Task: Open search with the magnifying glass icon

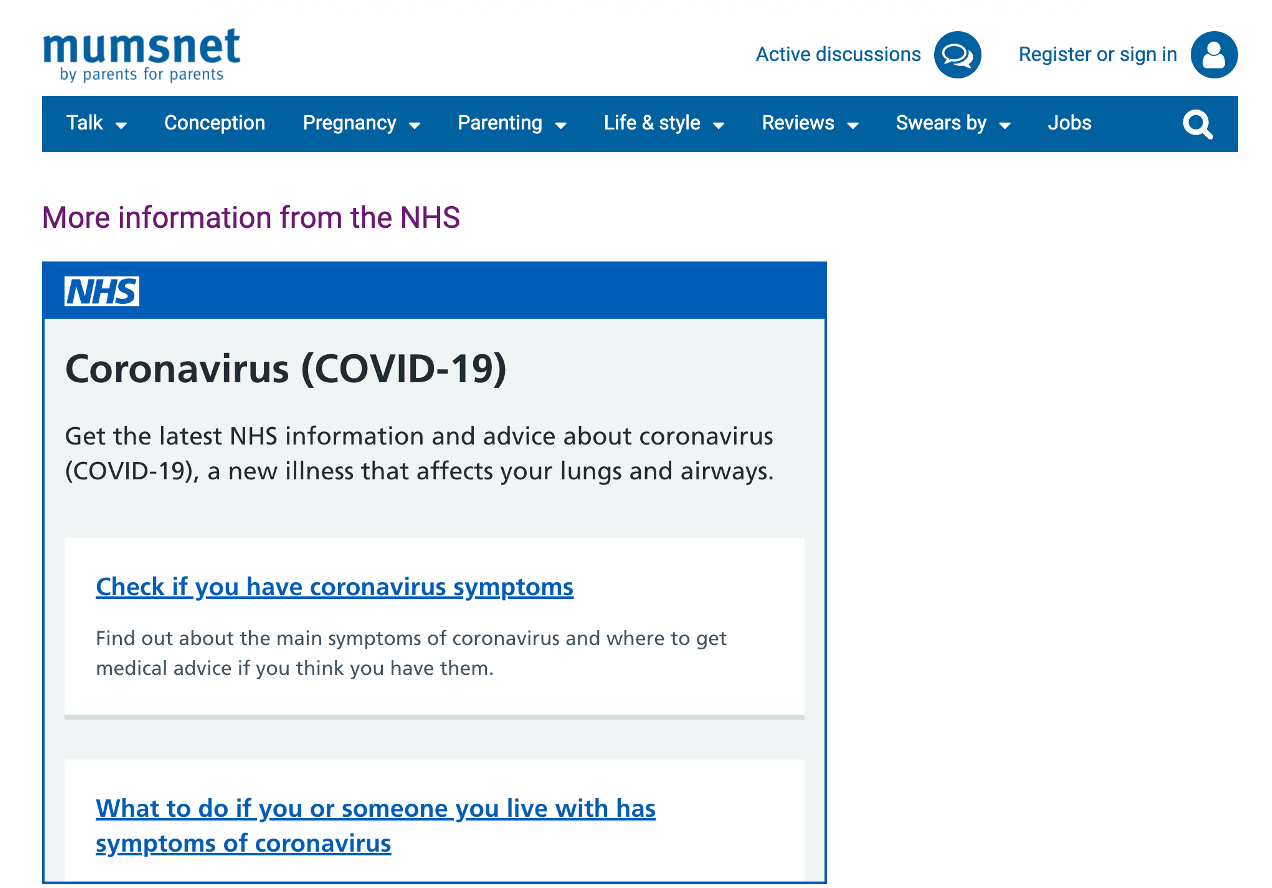Action: click(x=1197, y=124)
